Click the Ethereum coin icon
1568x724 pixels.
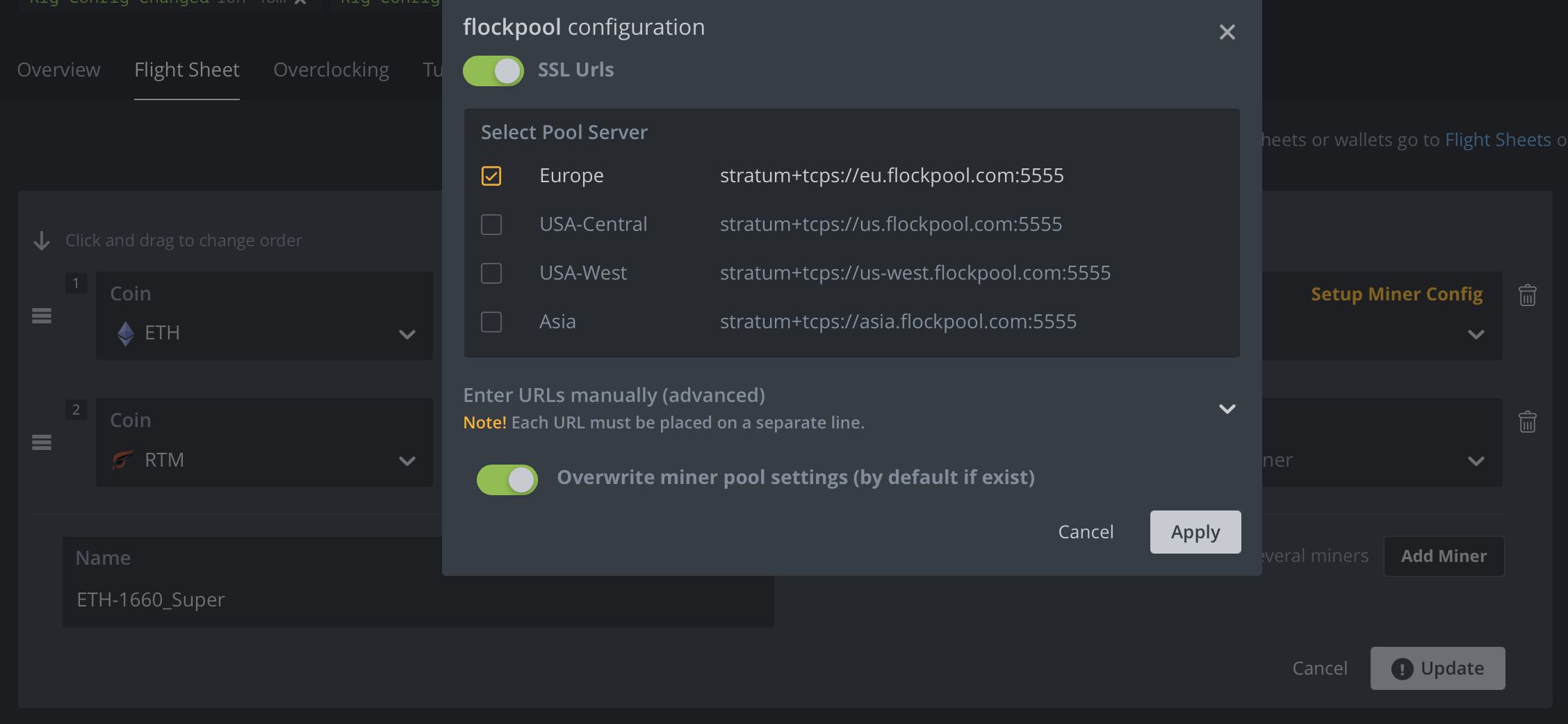[125, 333]
